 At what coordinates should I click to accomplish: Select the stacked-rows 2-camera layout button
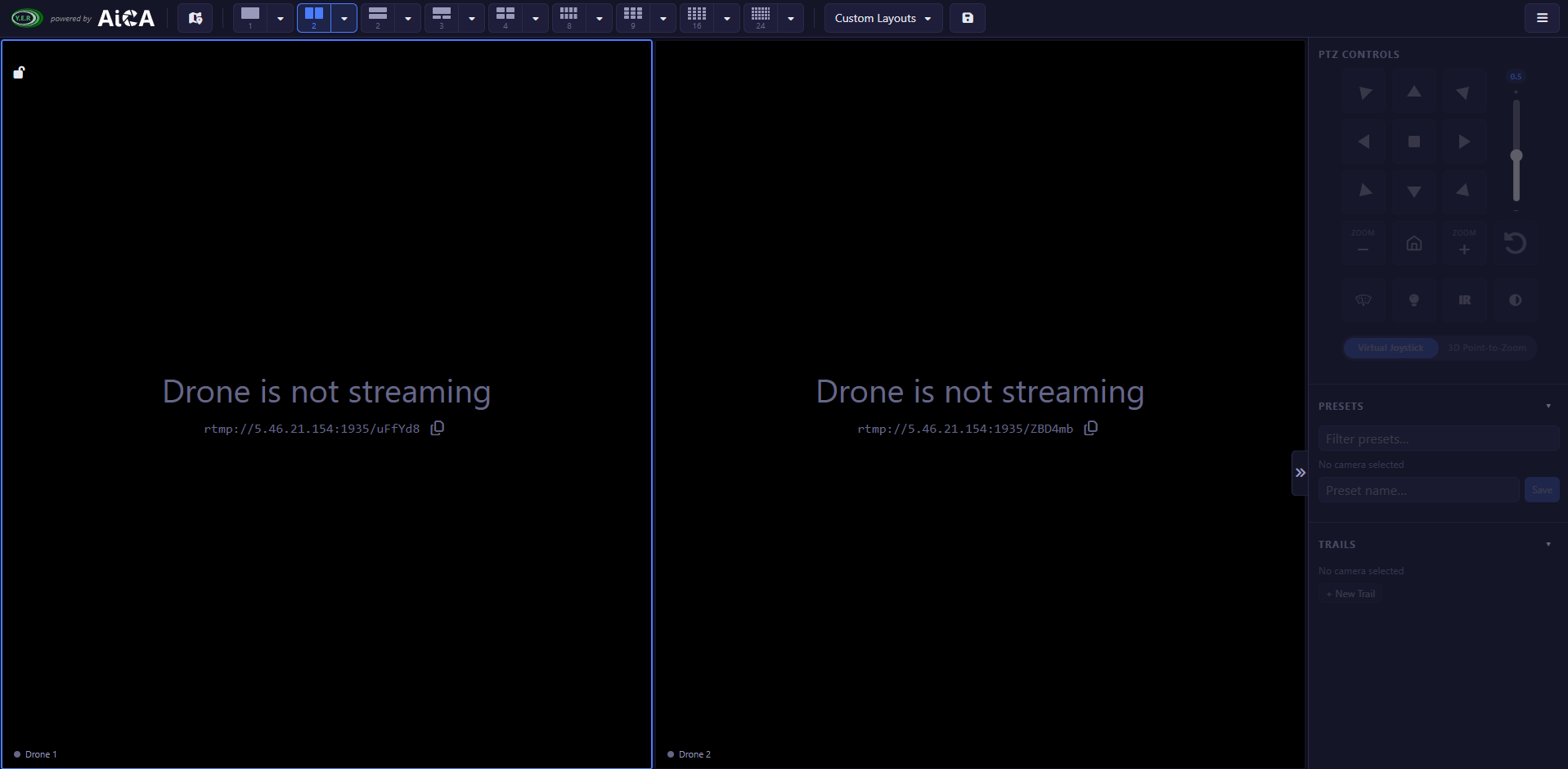tap(378, 18)
